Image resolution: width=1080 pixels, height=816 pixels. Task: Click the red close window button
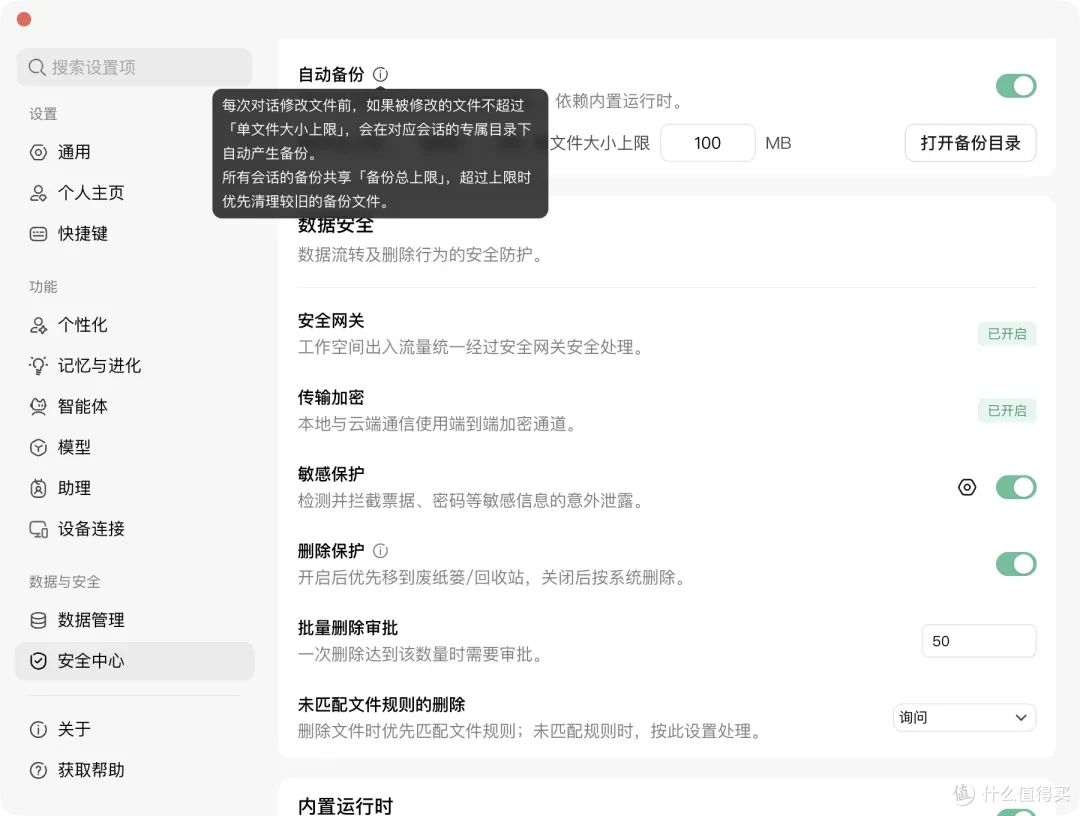tap(24, 19)
